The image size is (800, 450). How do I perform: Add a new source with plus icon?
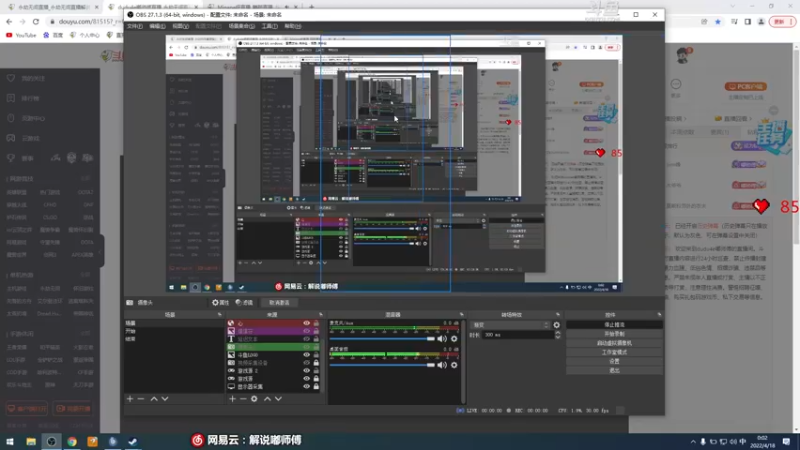tap(232, 398)
